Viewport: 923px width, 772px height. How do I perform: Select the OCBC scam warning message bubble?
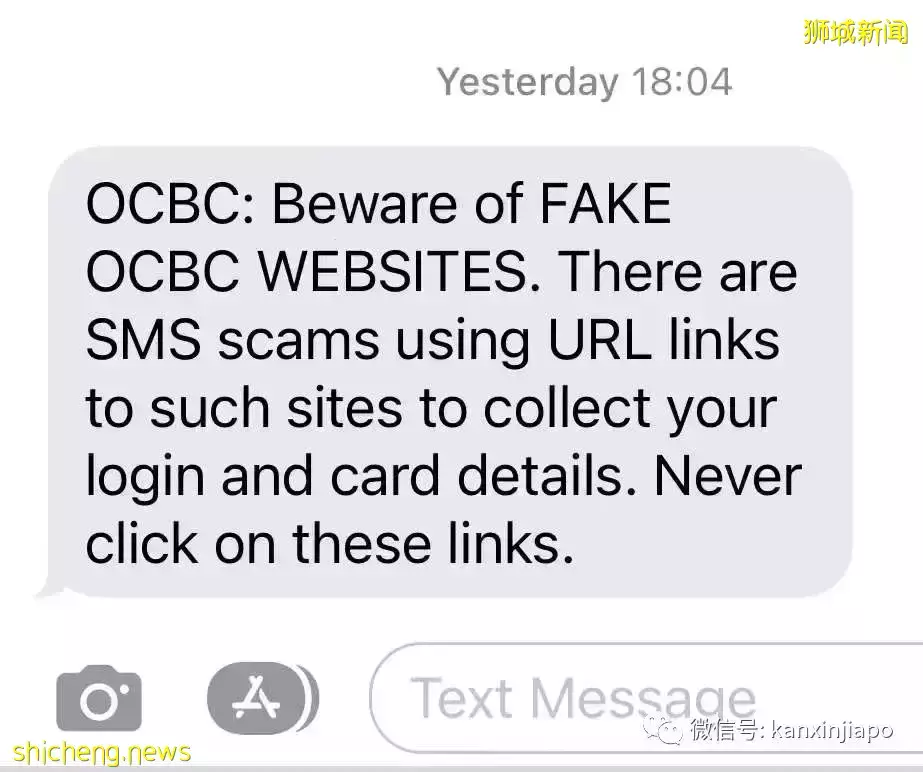(450, 372)
